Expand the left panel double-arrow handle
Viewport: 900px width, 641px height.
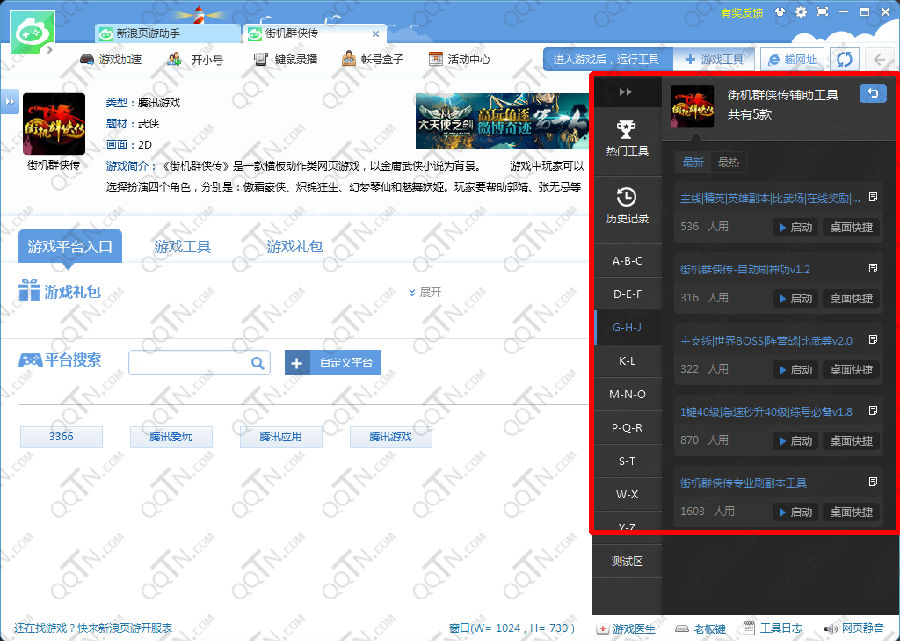pos(9,101)
